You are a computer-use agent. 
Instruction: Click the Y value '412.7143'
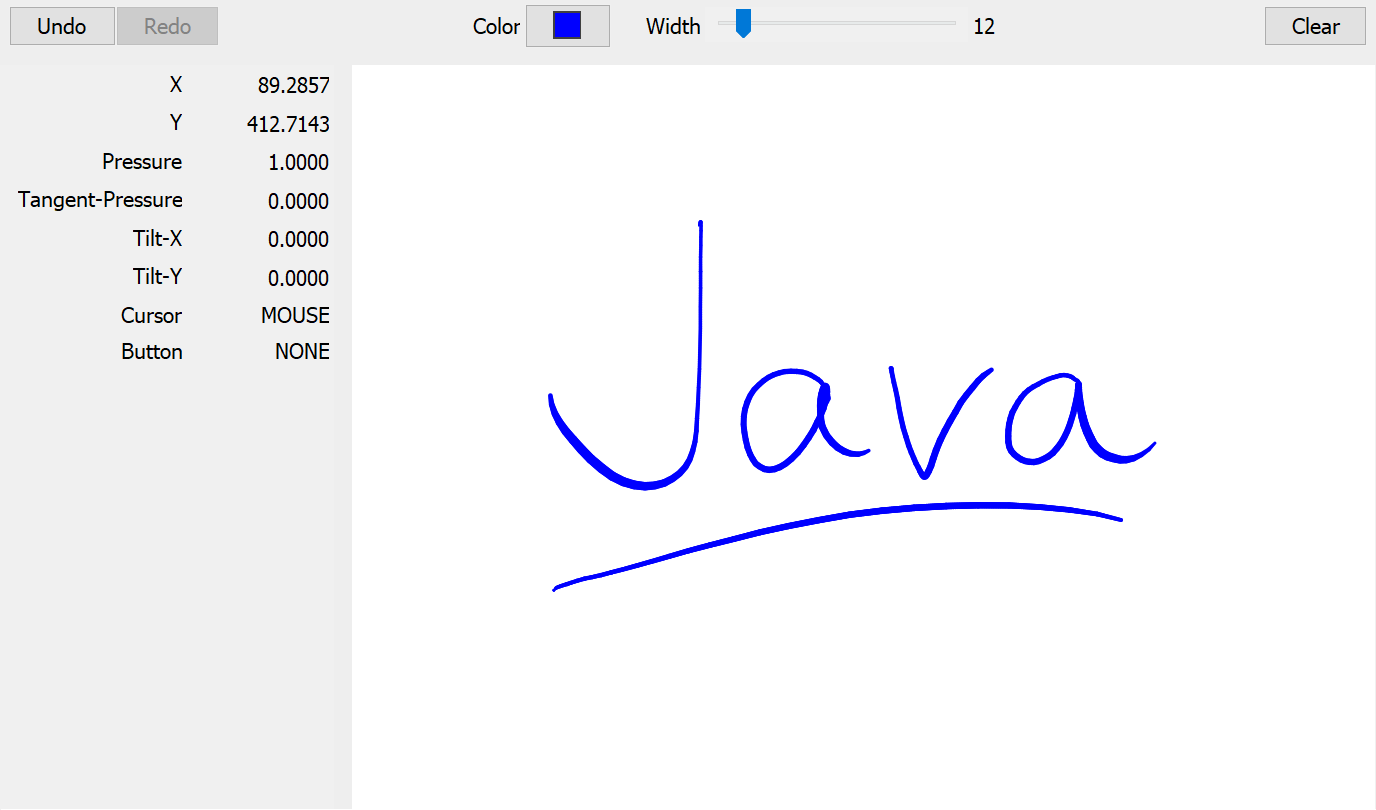(288, 124)
